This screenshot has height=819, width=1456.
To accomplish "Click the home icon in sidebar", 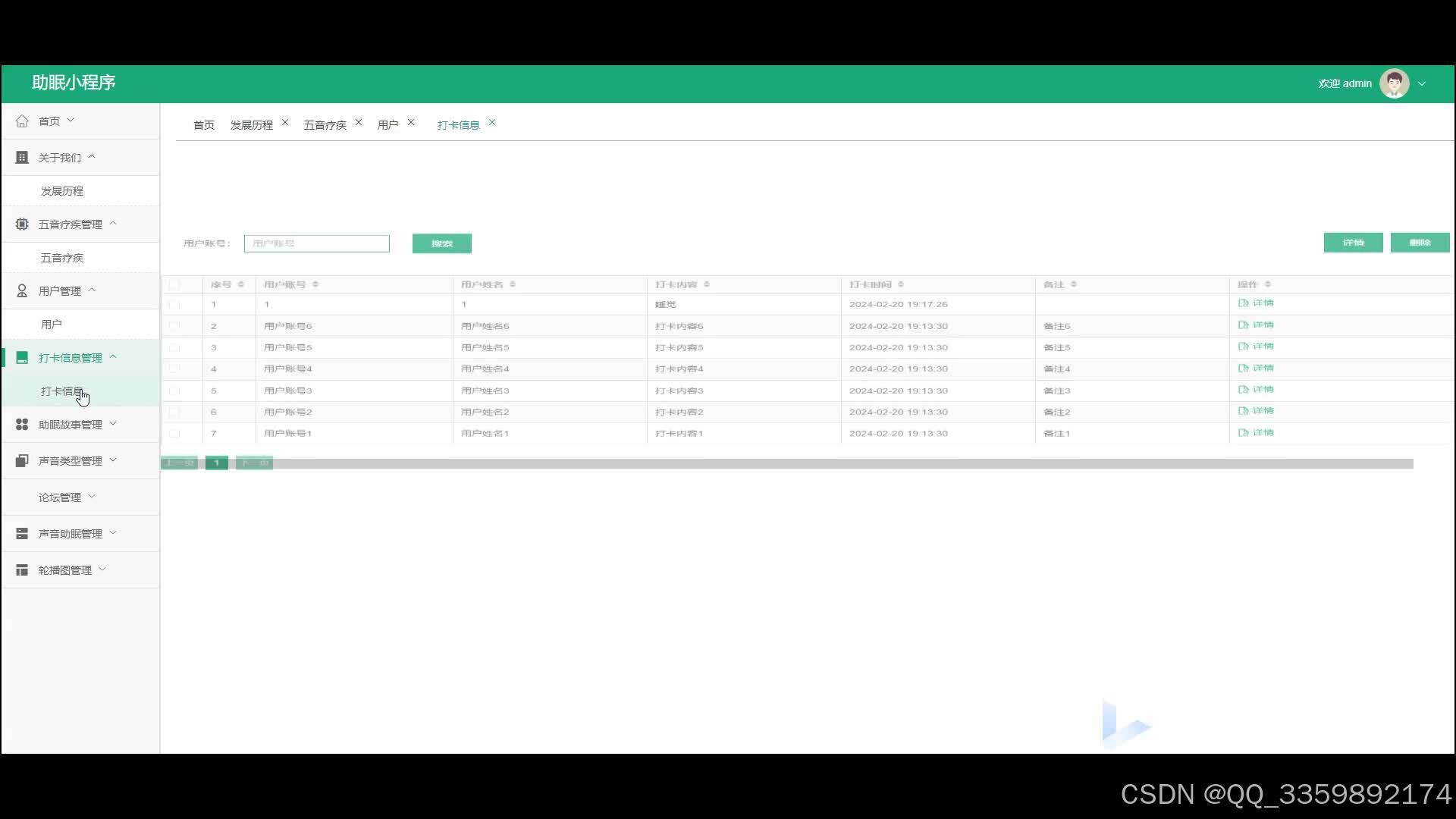I will [22, 121].
